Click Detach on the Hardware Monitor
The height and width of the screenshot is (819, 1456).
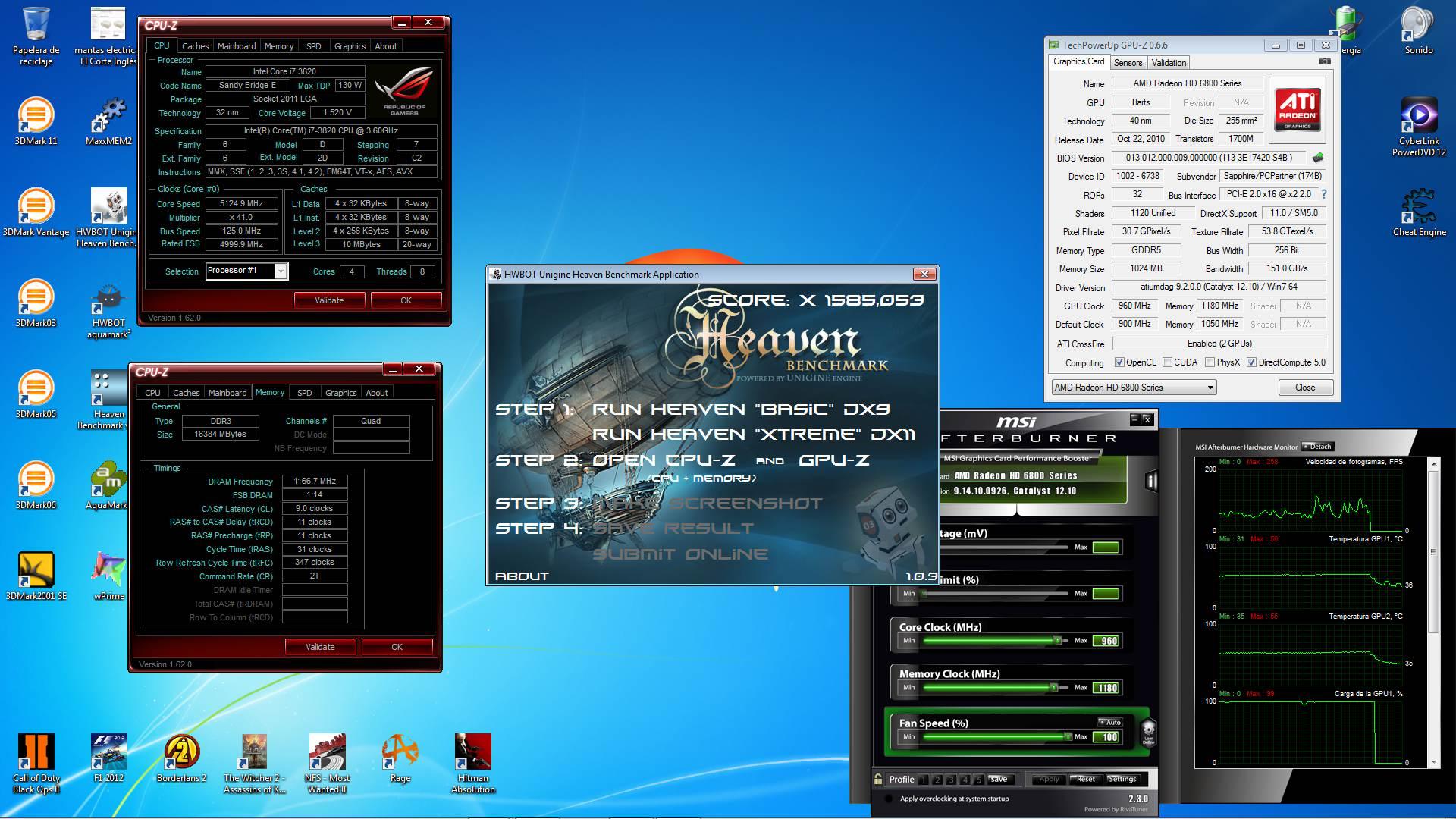[1317, 447]
